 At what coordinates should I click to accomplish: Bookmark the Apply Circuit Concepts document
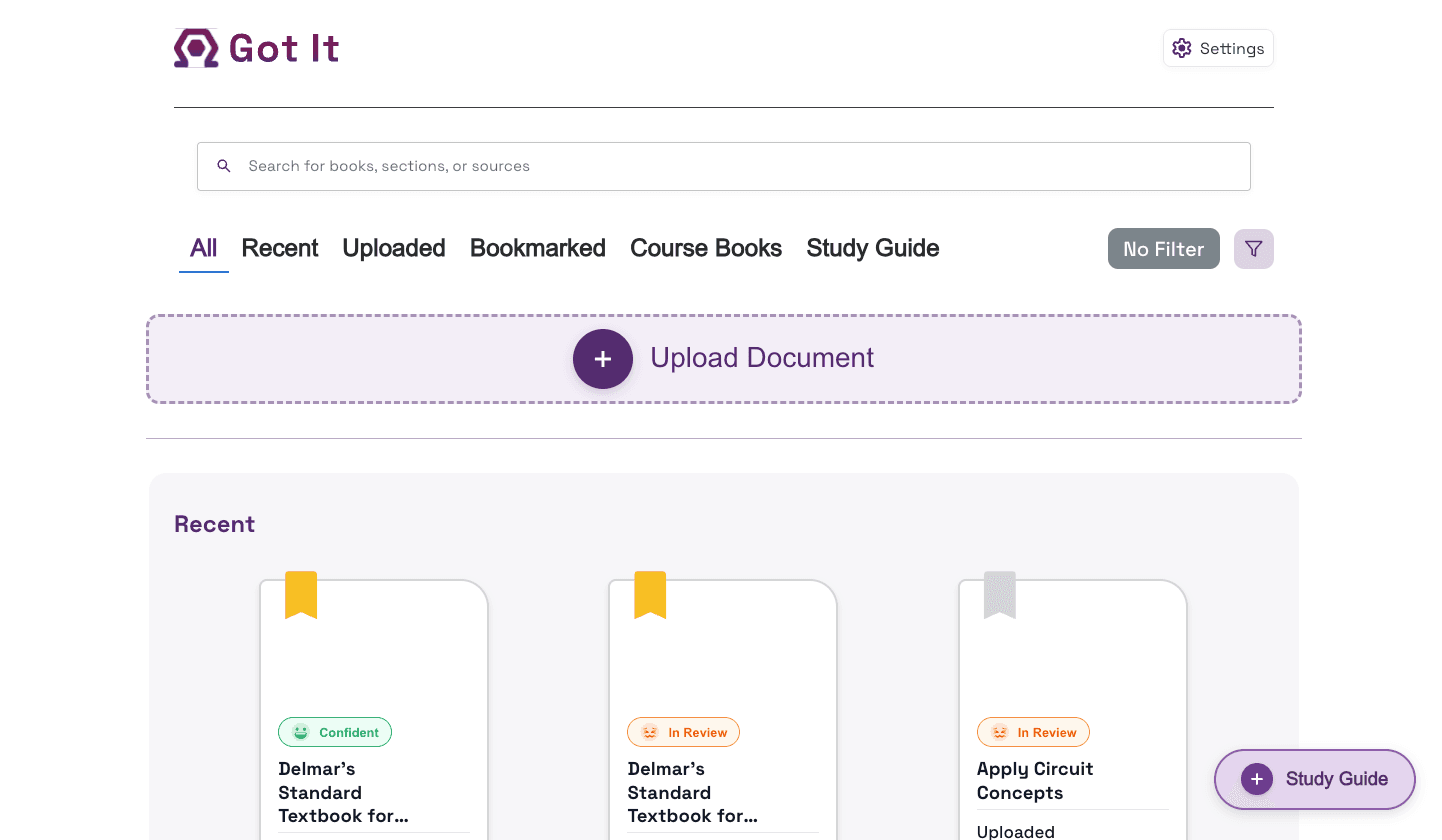pyautogui.click(x=1000, y=595)
